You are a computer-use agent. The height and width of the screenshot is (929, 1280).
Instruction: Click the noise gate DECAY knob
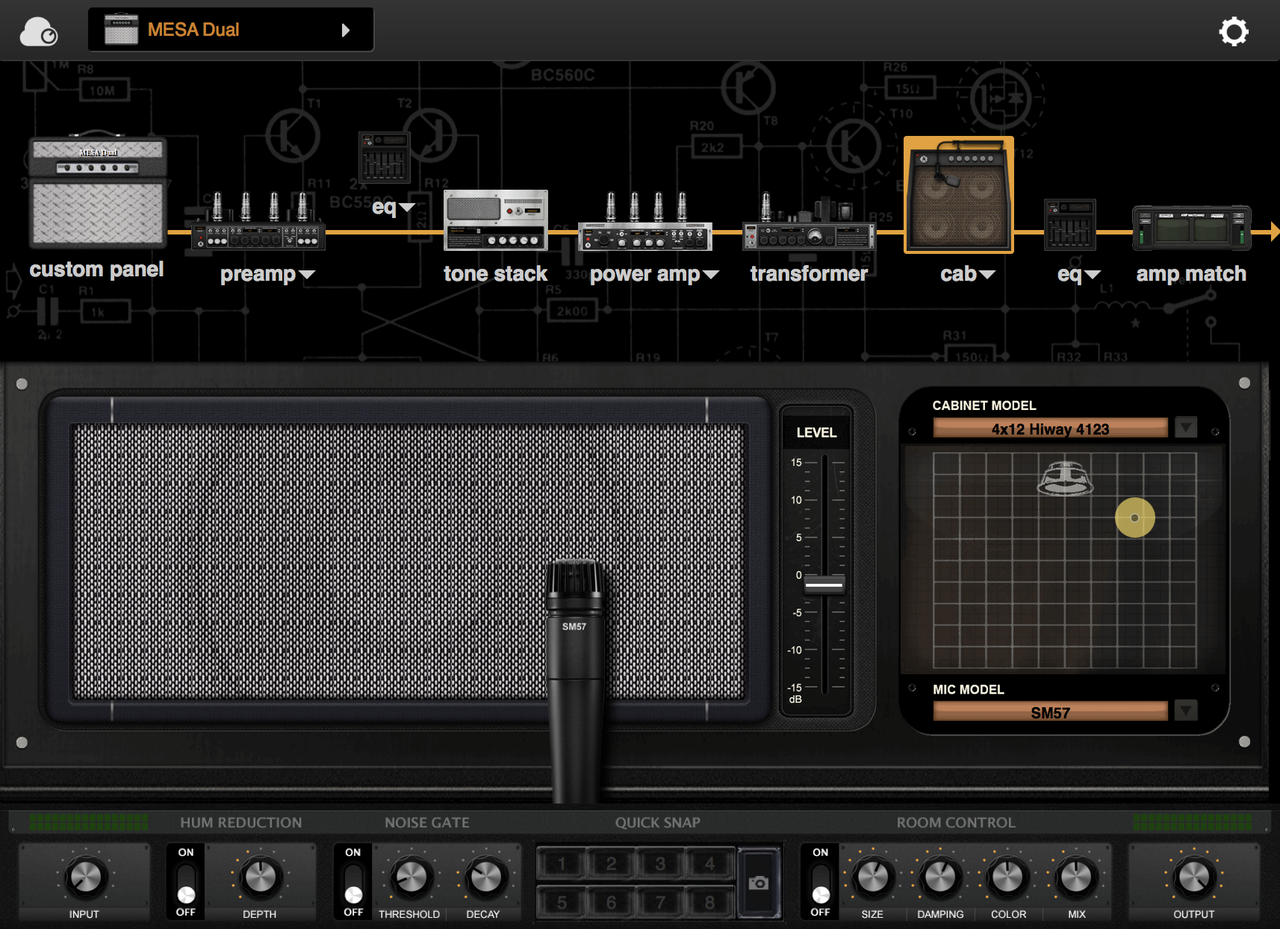click(x=484, y=877)
